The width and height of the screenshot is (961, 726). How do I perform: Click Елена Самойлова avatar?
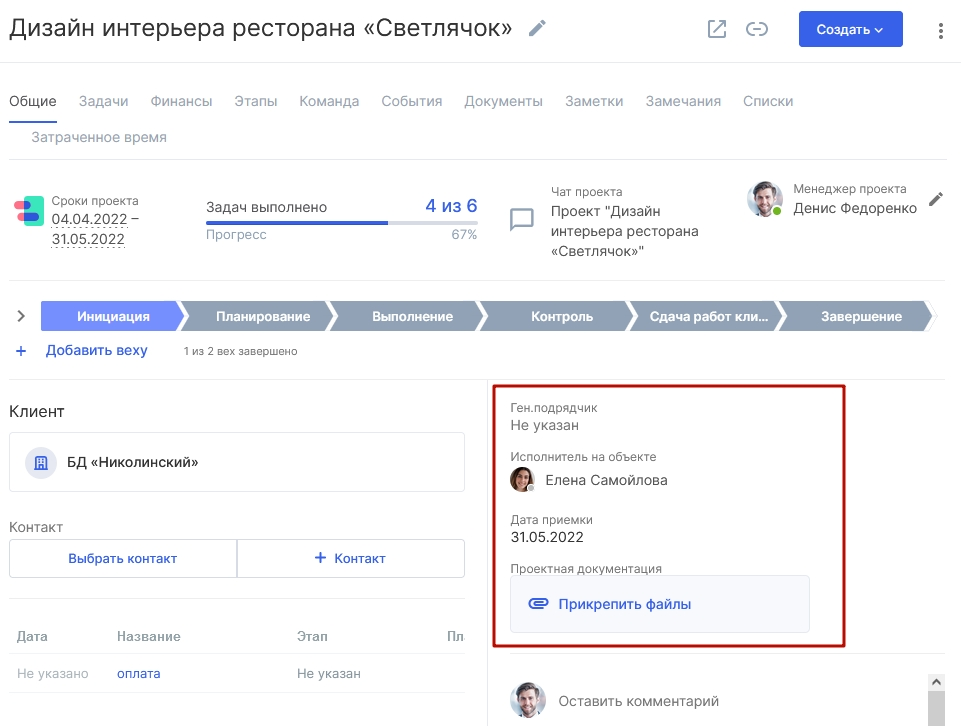coord(522,480)
